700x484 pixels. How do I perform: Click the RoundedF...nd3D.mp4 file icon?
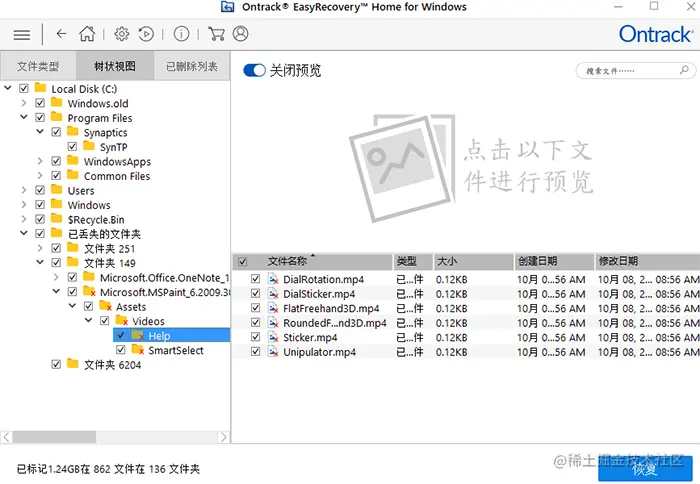tap(273, 323)
